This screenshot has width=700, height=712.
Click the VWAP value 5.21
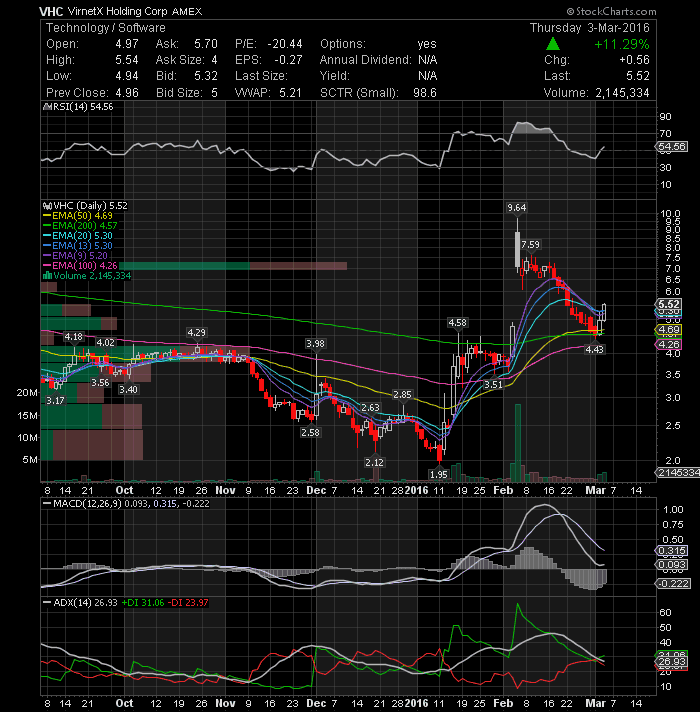tap(290, 93)
